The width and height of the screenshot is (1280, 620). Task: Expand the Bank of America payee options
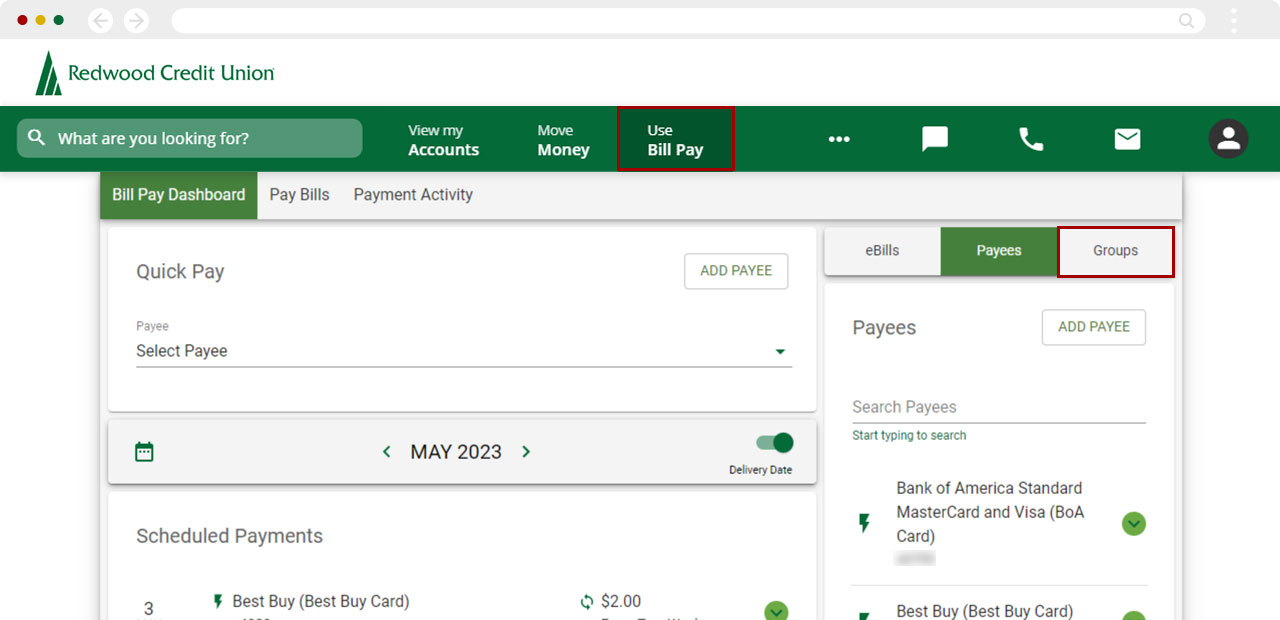[x=1133, y=524]
